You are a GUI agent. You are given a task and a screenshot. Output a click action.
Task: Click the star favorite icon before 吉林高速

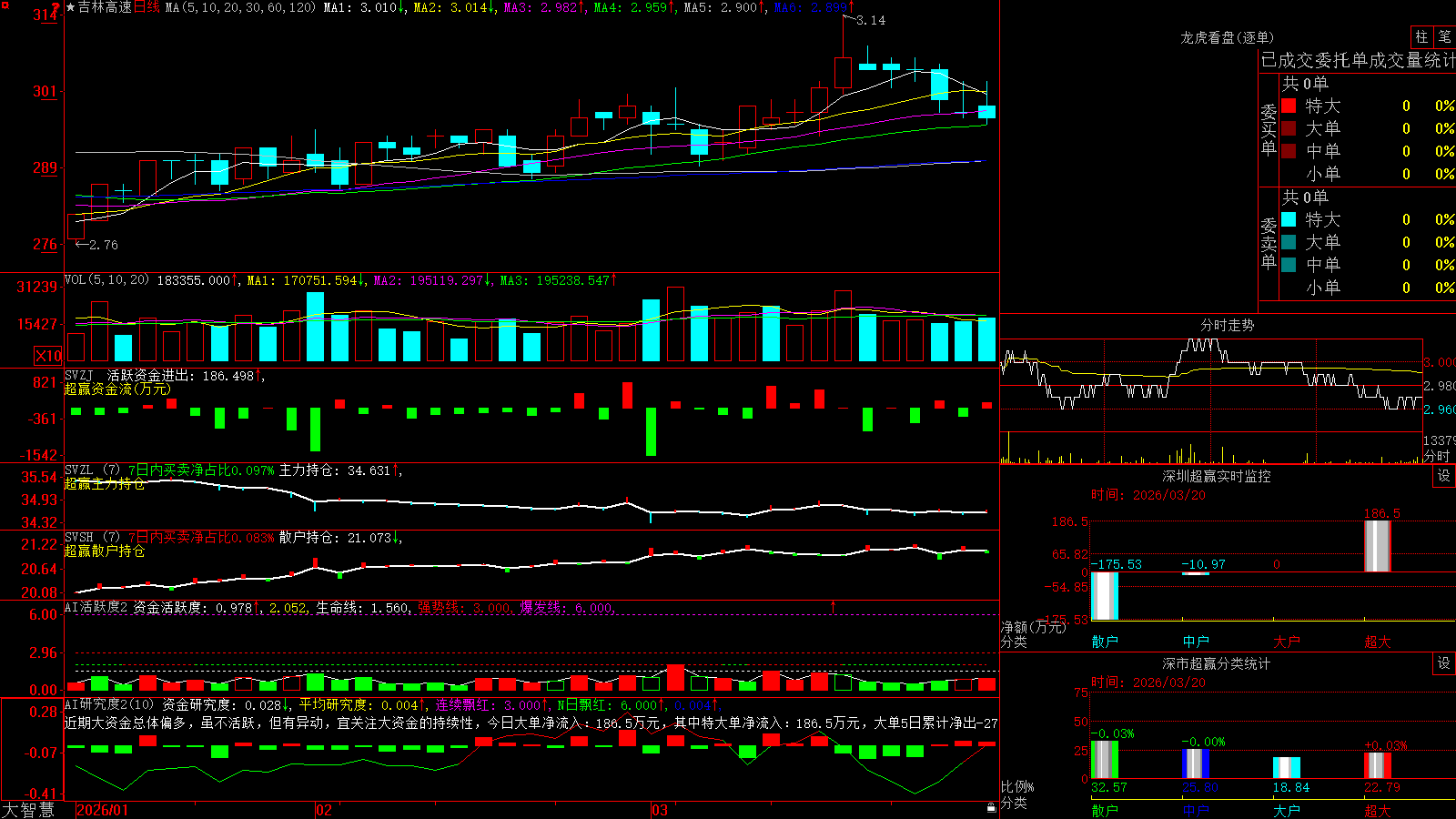(71, 7)
